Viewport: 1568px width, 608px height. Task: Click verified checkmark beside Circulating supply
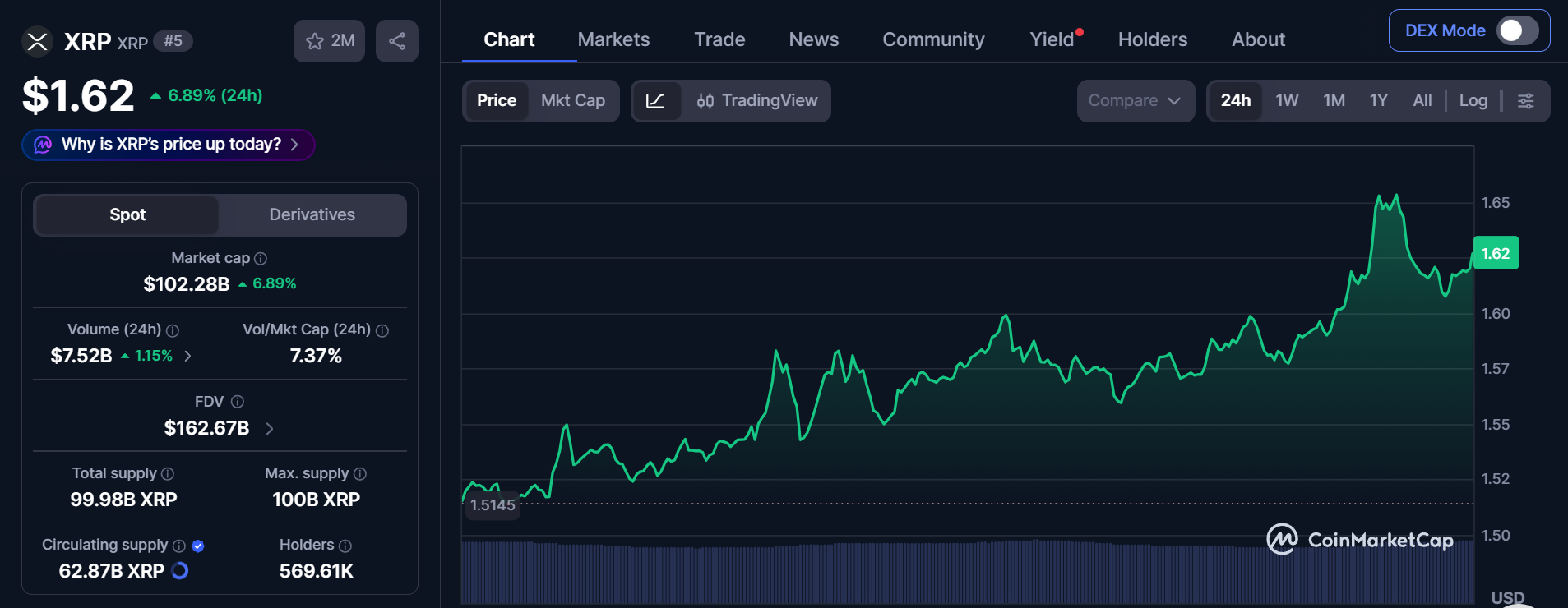(198, 546)
